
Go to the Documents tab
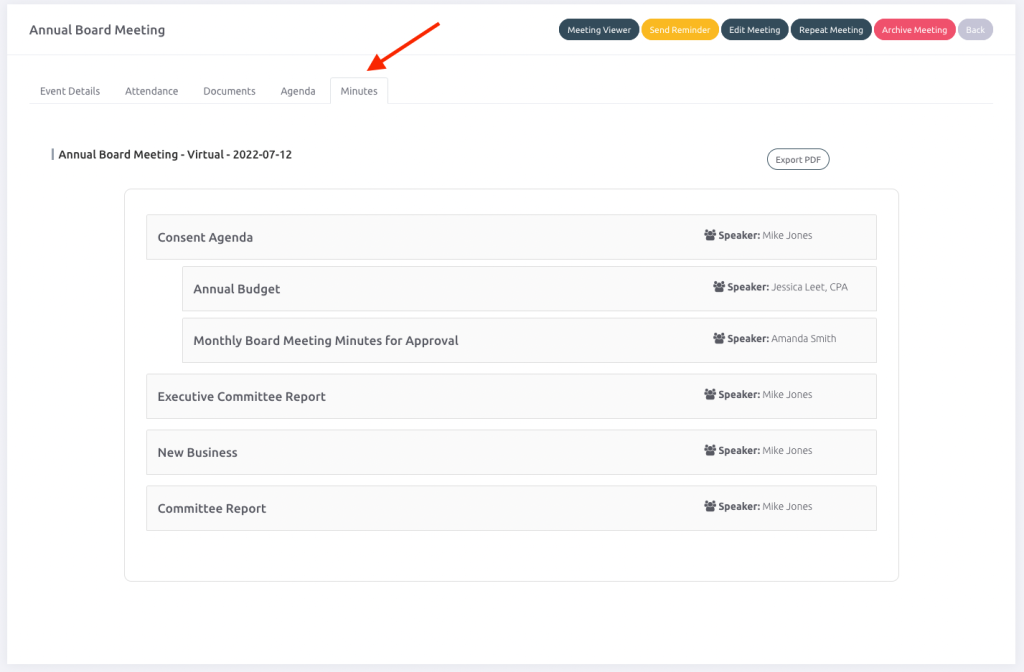pyautogui.click(x=229, y=91)
